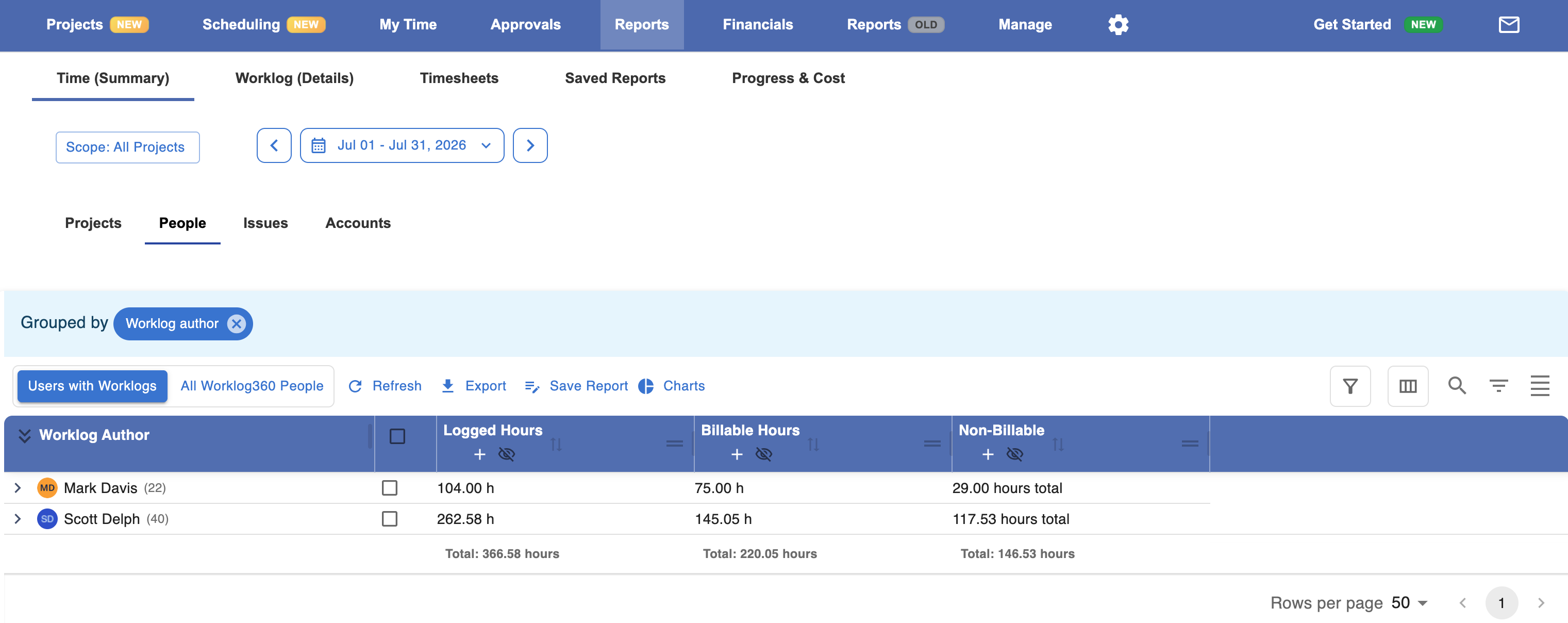
Task: Select All Worklog360 People toggle
Action: tap(252, 386)
